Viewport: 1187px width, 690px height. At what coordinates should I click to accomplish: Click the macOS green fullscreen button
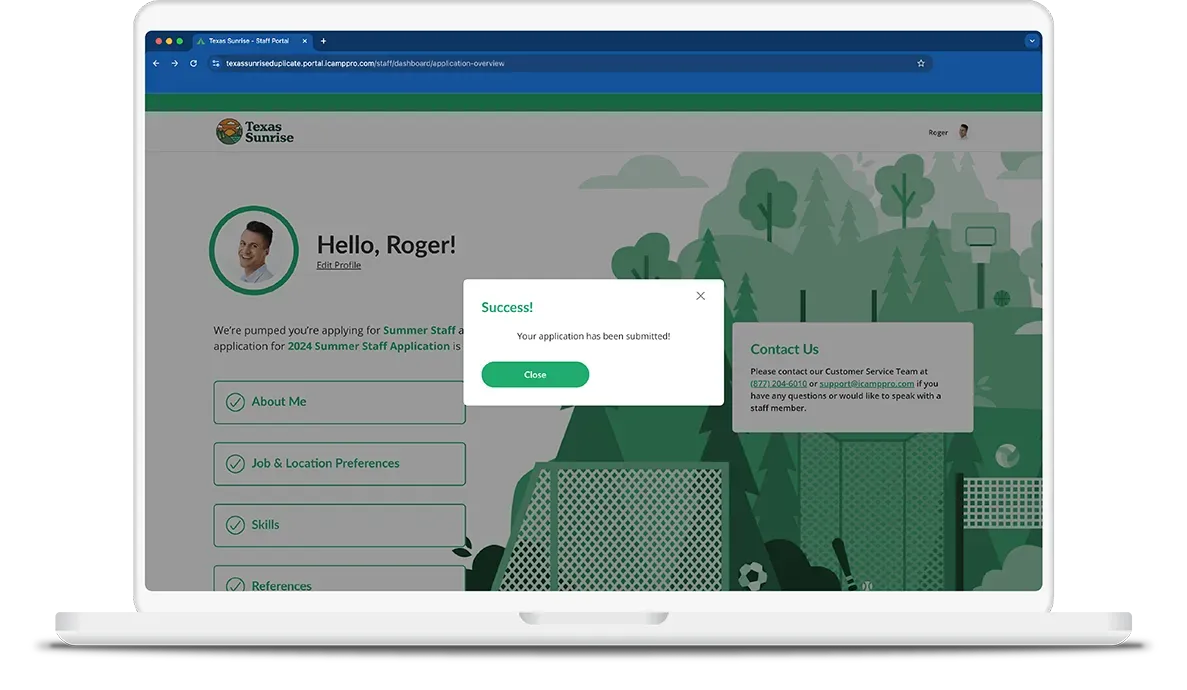pos(179,41)
